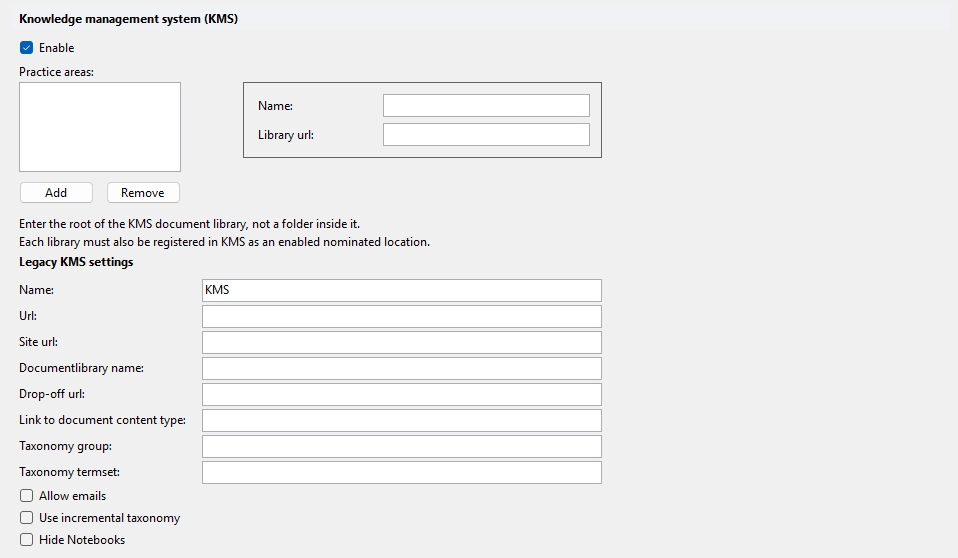Click the 'Enter the root of the KMS' note
The width and height of the screenshot is (958, 558).
point(189,224)
